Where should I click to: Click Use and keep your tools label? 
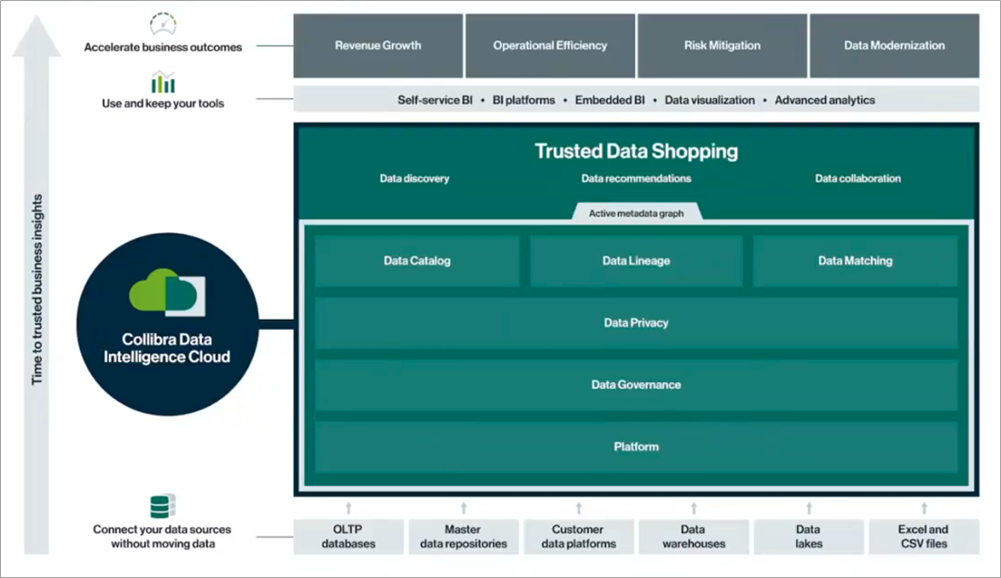163,103
